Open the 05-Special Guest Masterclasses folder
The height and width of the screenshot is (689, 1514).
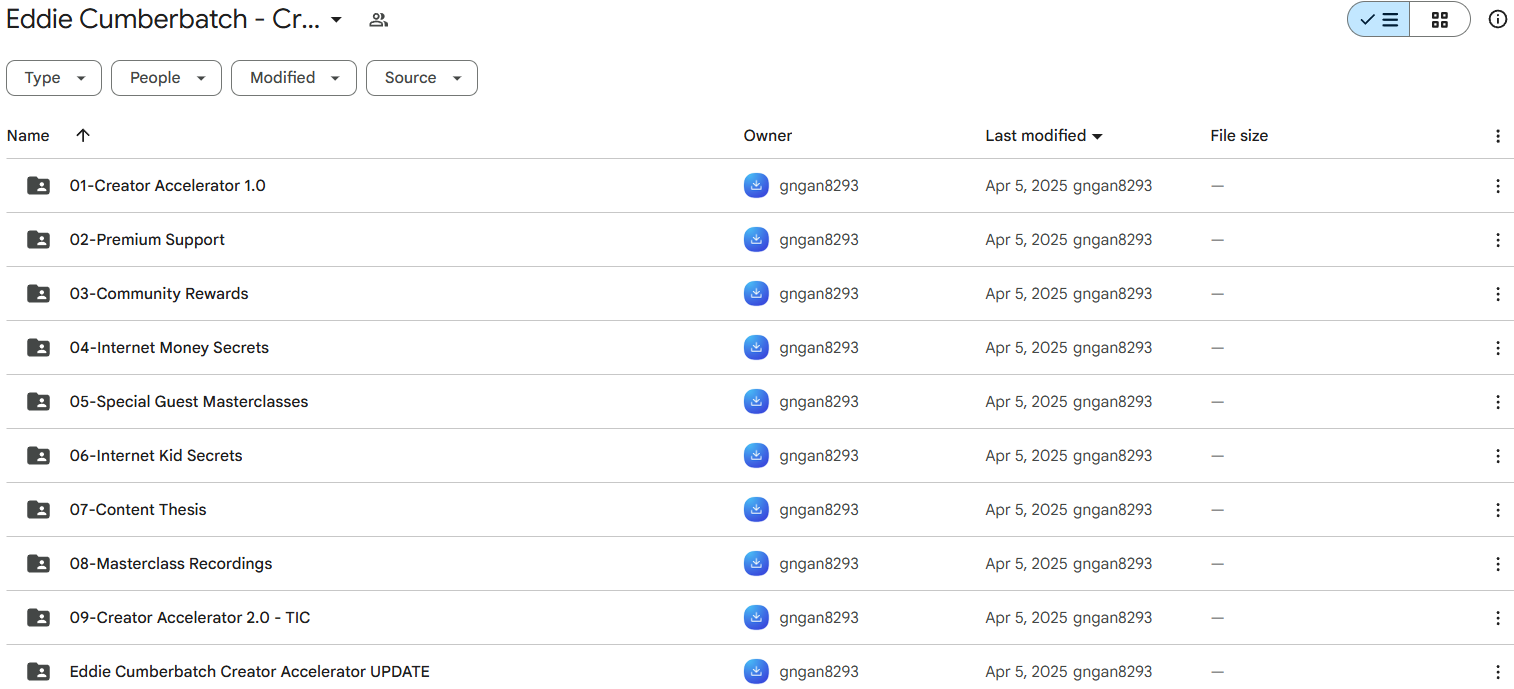tap(189, 402)
